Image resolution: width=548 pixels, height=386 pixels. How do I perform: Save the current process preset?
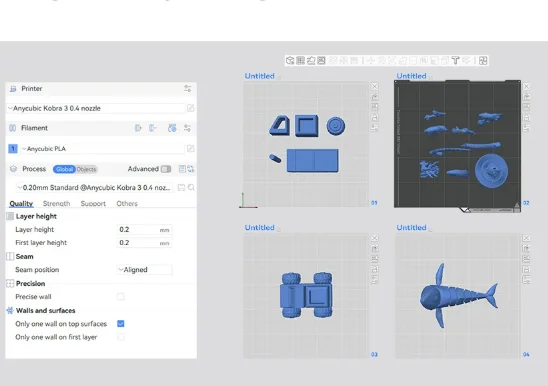[181, 187]
